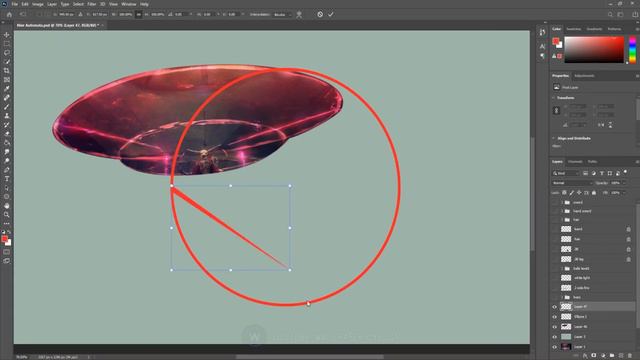Screen dimensions: 640x360
Task: Switch to the Channels tab
Action: point(575,162)
